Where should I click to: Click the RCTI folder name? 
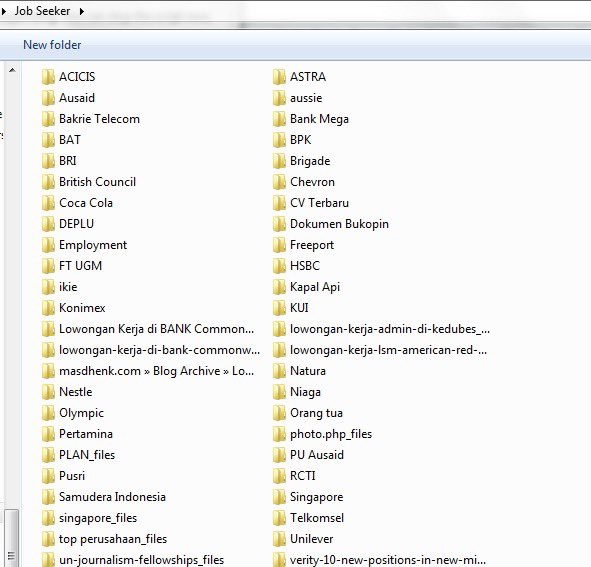coord(303,476)
